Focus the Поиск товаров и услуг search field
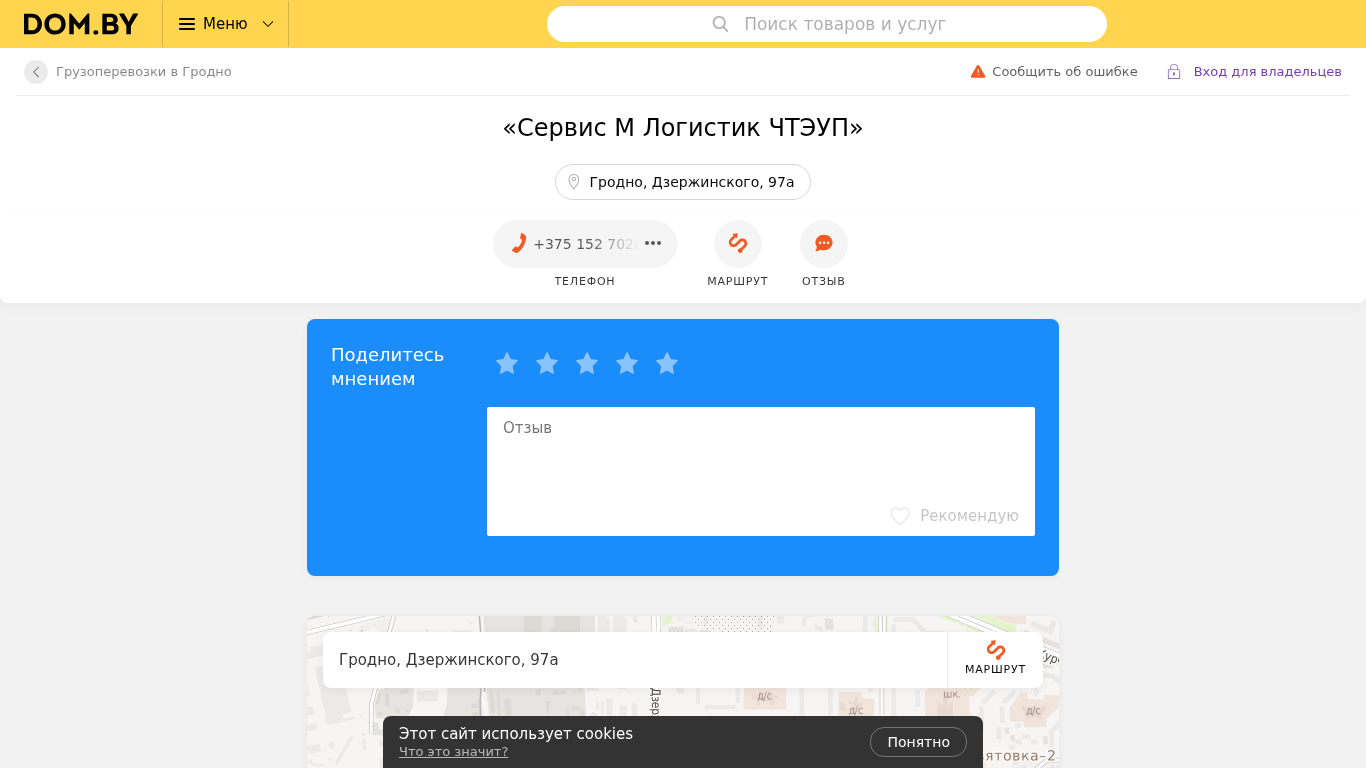The height and width of the screenshot is (768, 1366). click(827, 24)
